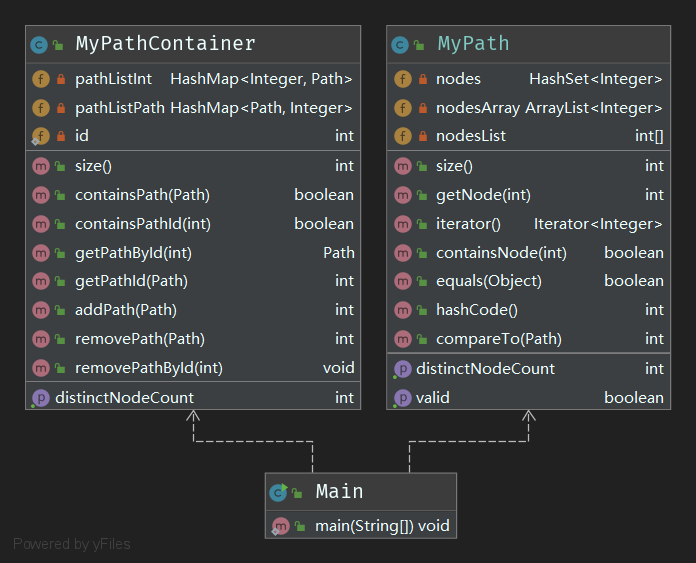The height and width of the screenshot is (563, 696).
Task: Click the int[] type of nodesList
Action: (x=649, y=136)
